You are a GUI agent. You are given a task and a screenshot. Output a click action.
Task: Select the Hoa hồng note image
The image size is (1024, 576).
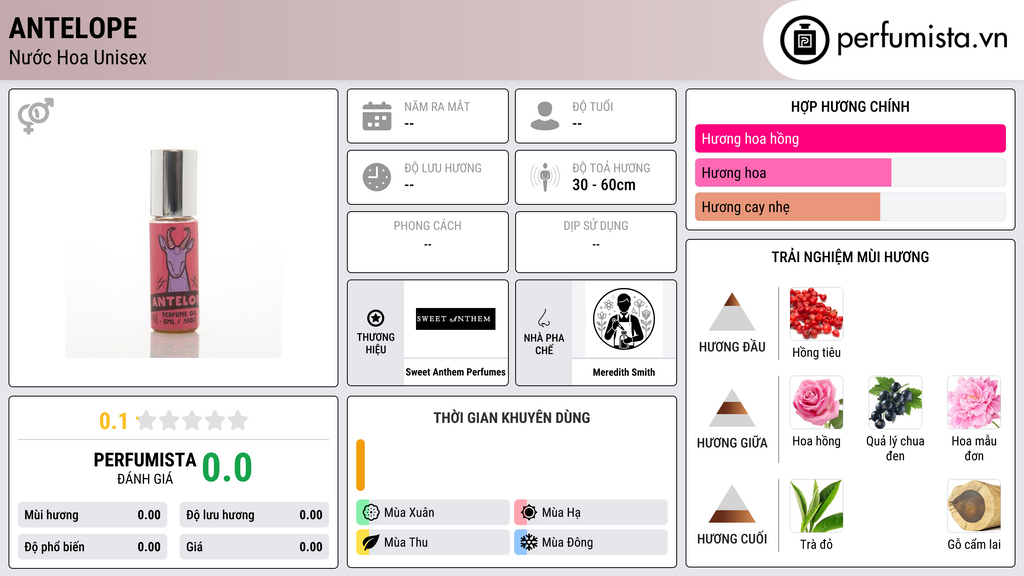tap(816, 402)
